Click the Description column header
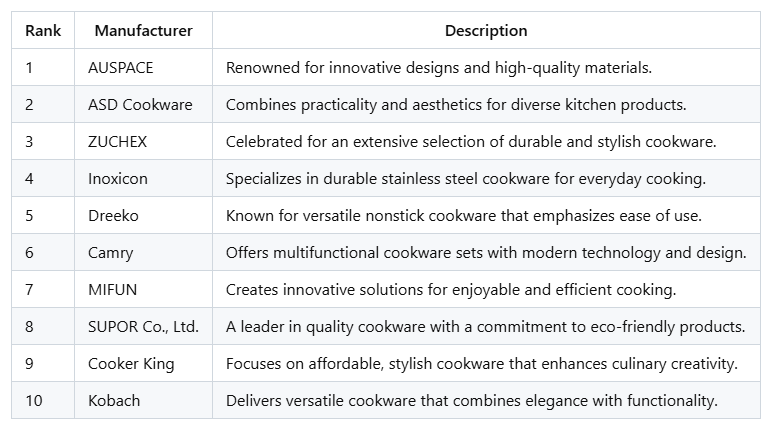Image resolution: width=775 pixels, height=427 pixels. pyautogui.click(x=486, y=31)
